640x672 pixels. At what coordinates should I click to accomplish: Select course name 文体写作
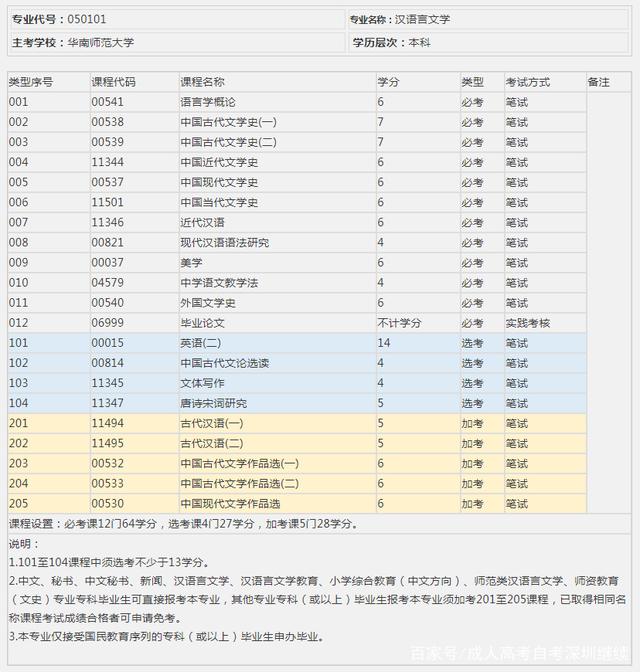pos(202,383)
